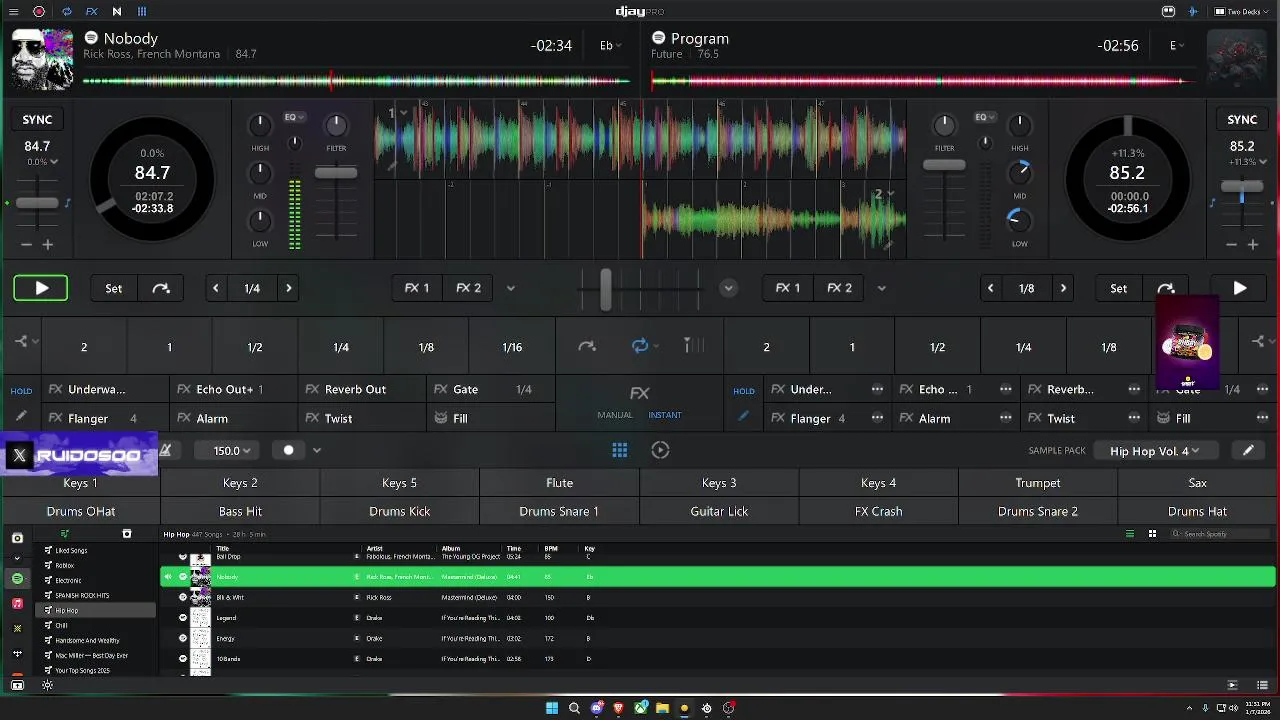Toggle HOLD on left FX pads
The height and width of the screenshot is (720, 1280).
click(x=21, y=391)
